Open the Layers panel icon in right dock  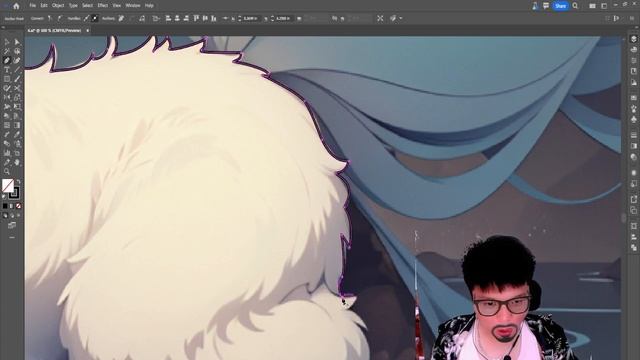point(633,39)
